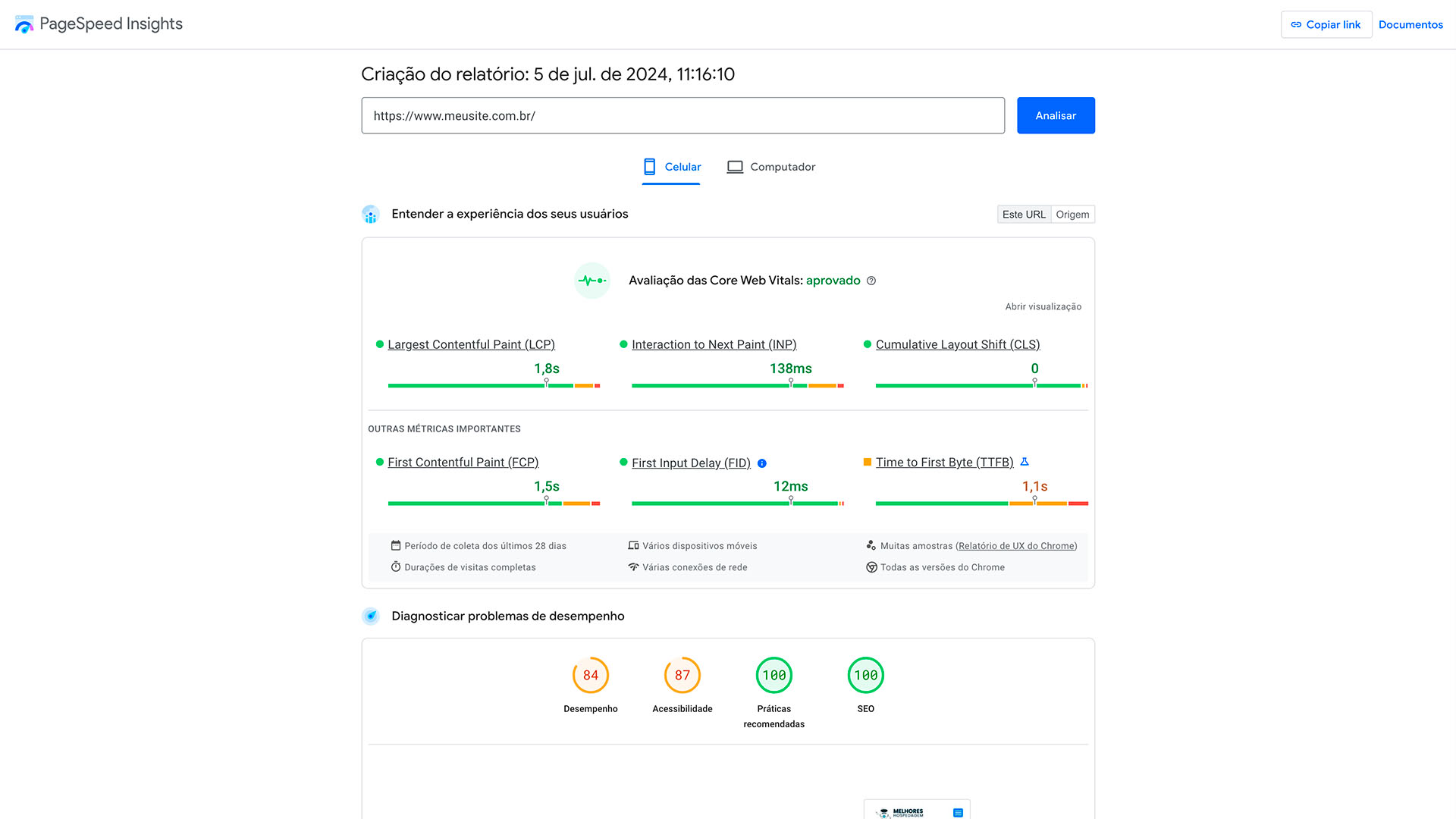Image resolution: width=1456 pixels, height=819 pixels.
Task: Click the Analisar button
Action: click(1055, 115)
